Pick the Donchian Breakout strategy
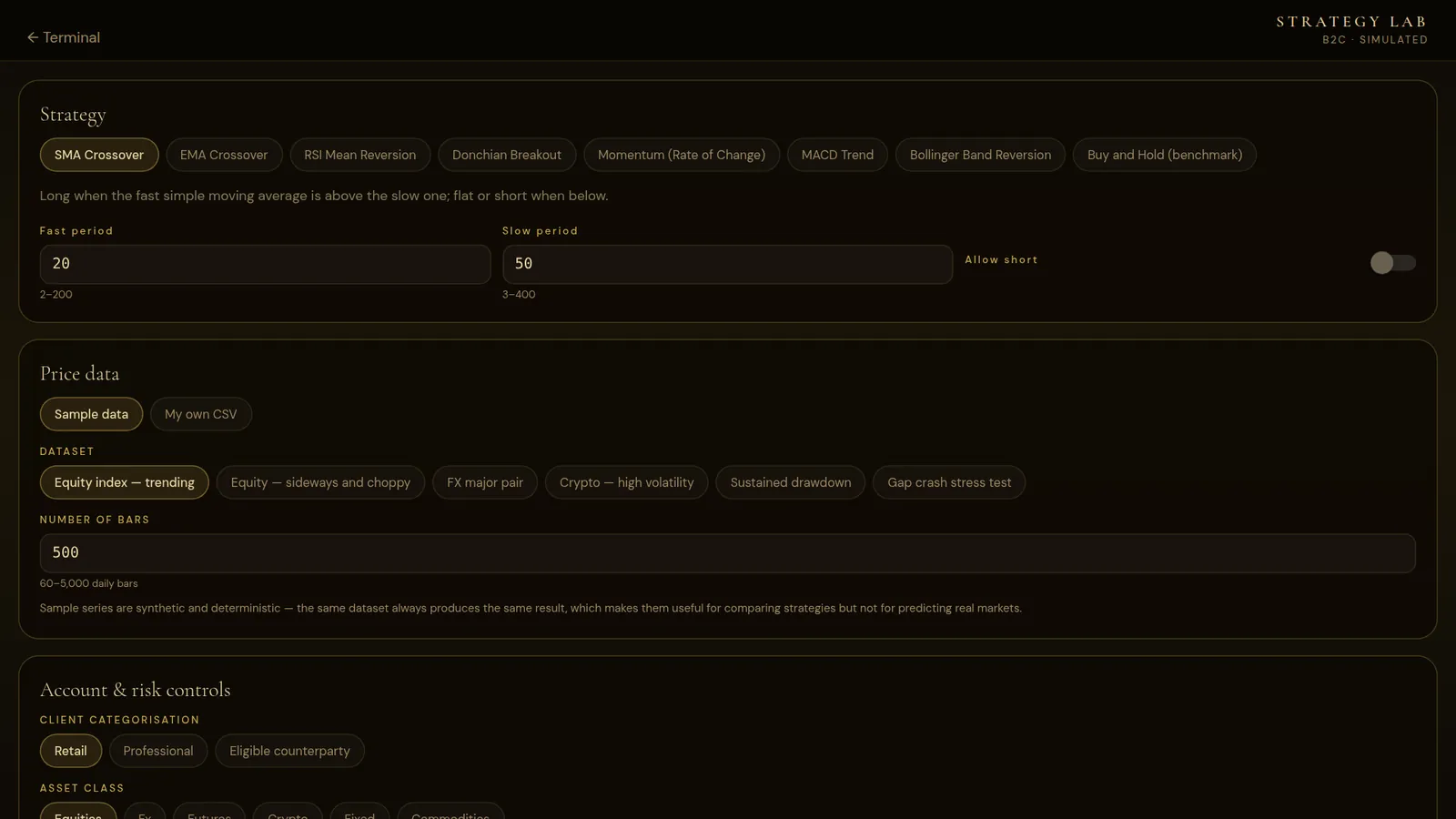 (507, 155)
